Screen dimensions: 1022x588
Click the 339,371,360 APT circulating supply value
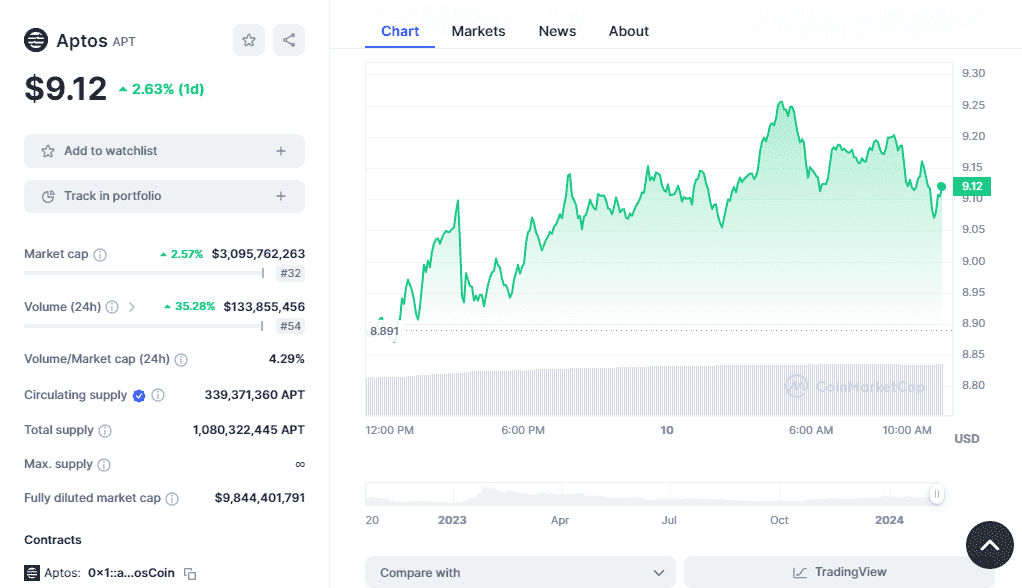(255, 395)
